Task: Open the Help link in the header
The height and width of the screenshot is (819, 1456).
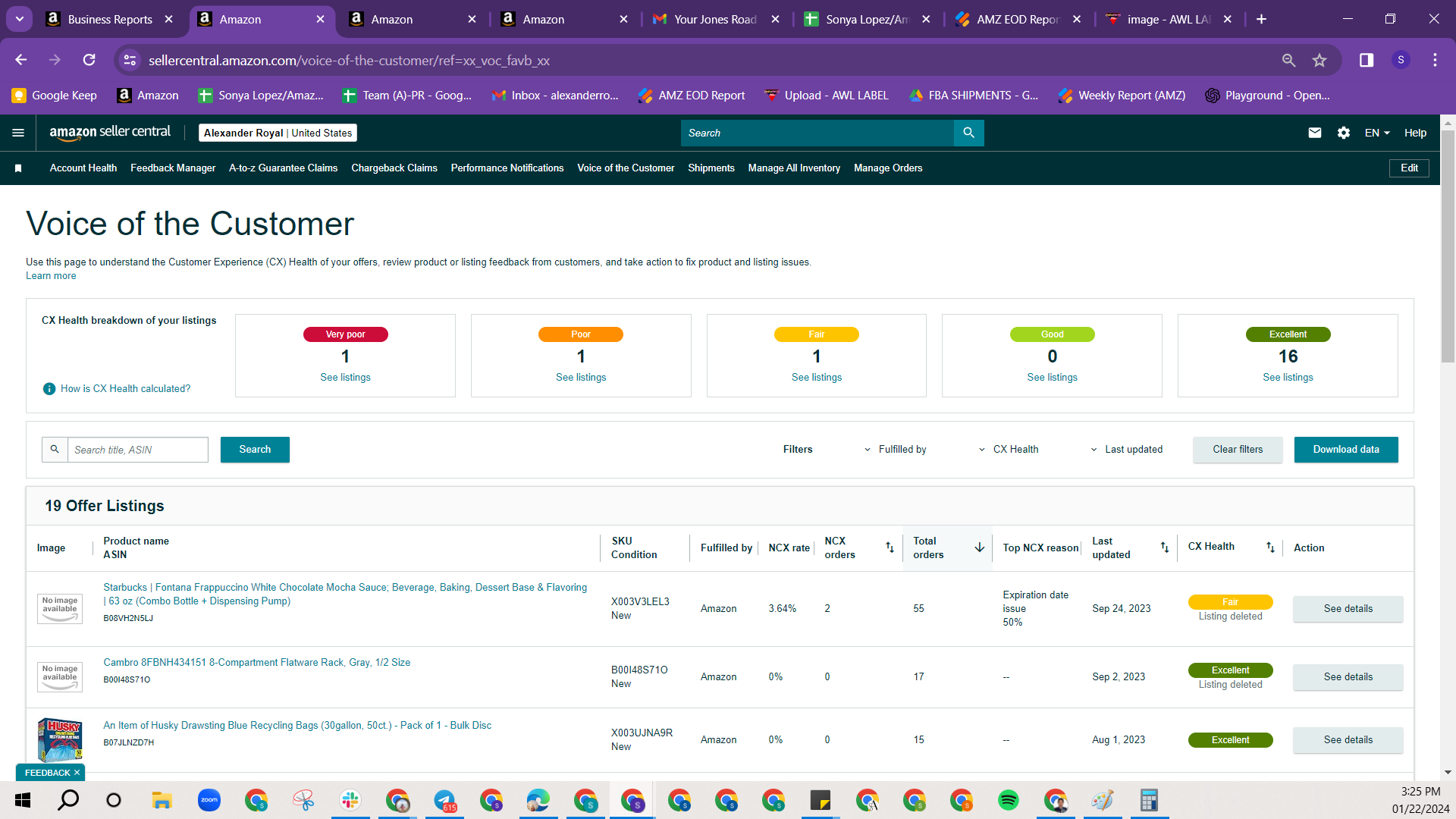Action: coord(1415,133)
